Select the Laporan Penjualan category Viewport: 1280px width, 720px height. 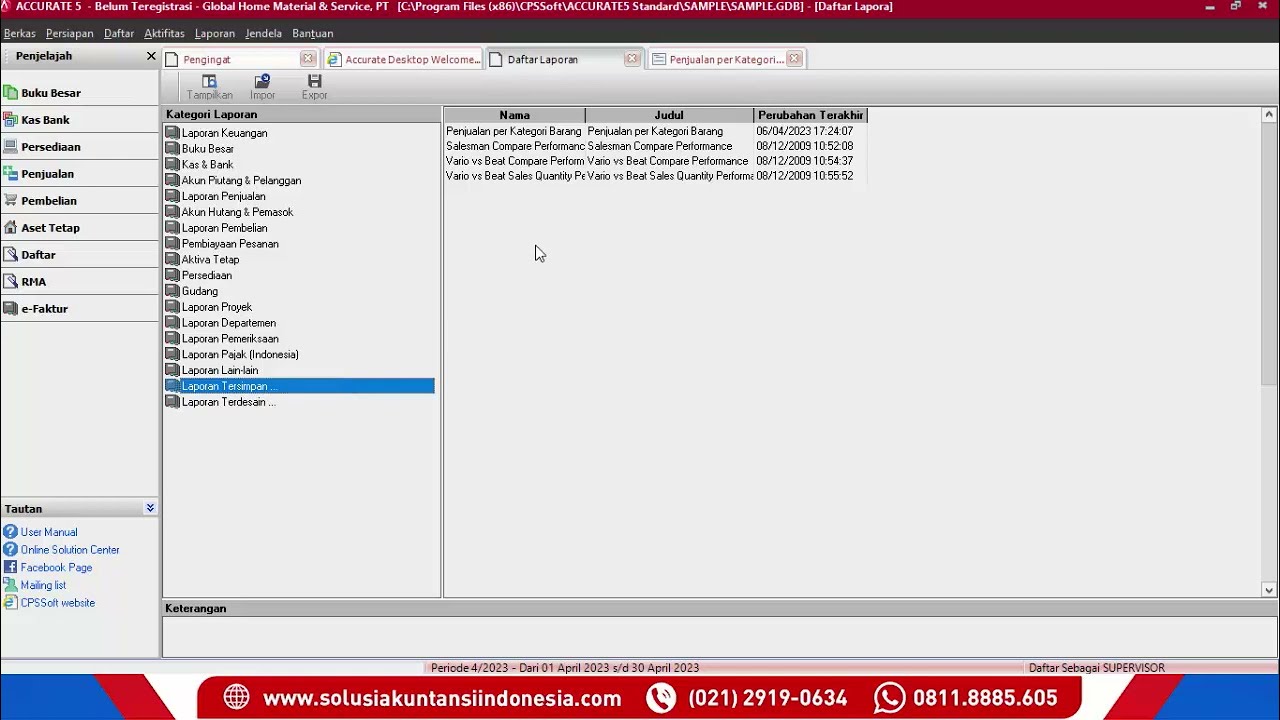[x=223, y=197]
